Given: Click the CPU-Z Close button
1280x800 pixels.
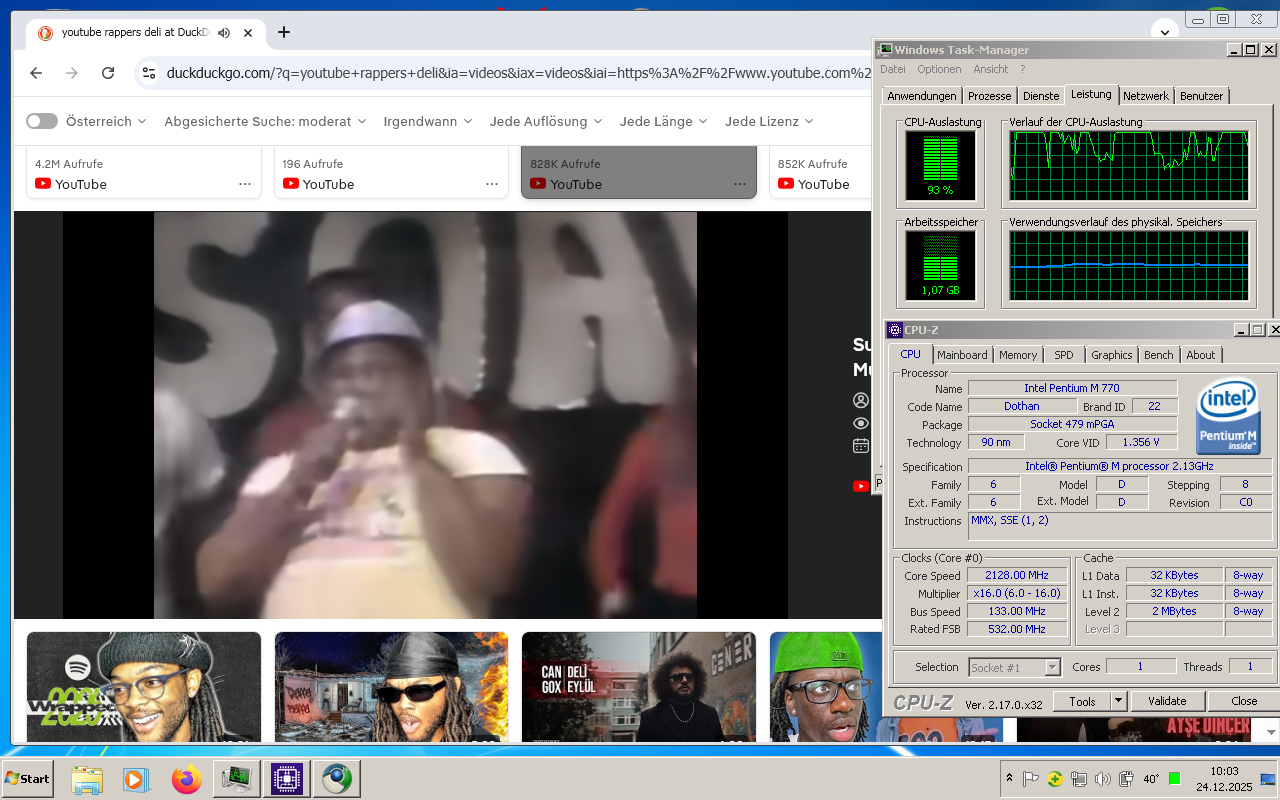Looking at the screenshot, I should 1244,701.
